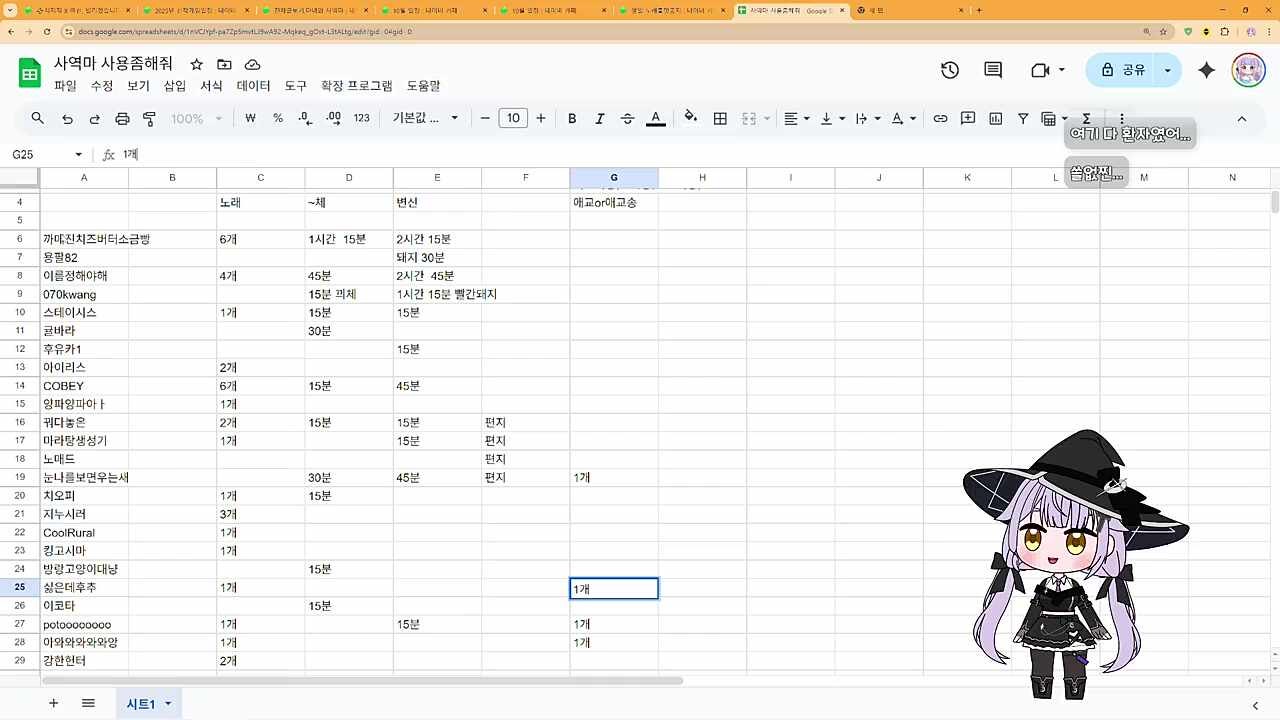
Task: Click the Google Sheets home logo
Action: pyautogui.click(x=30, y=74)
